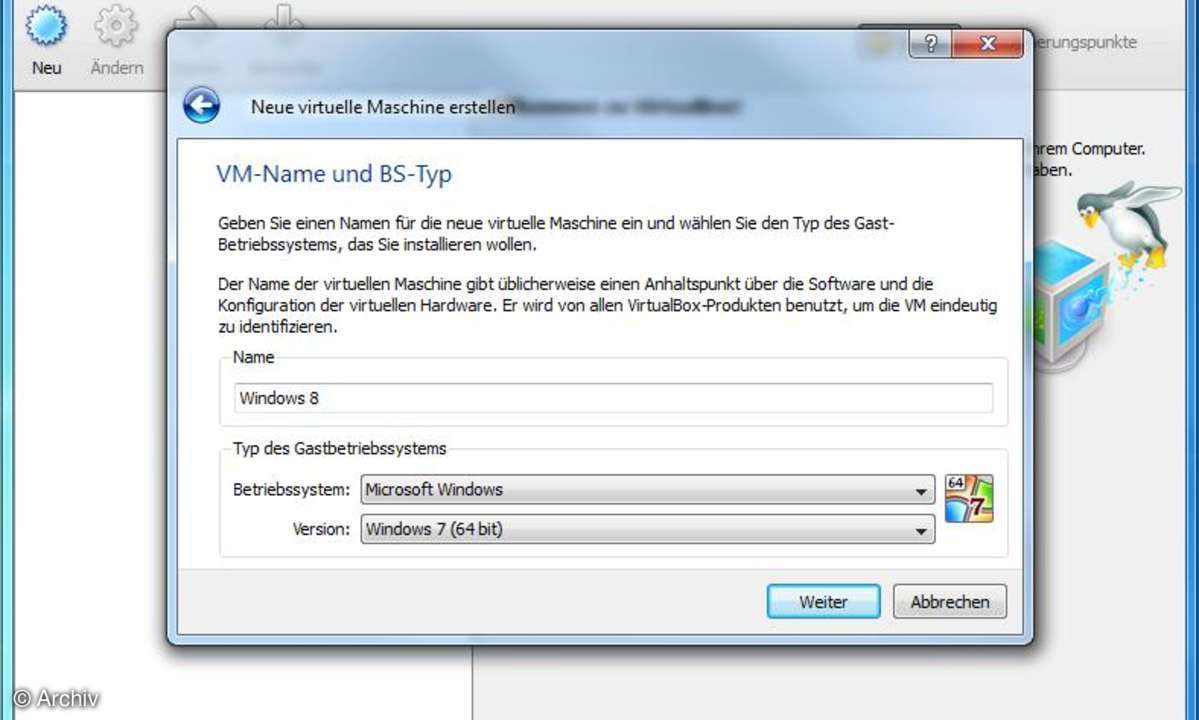
Task: Click the 'Typ des Gastbetriebssystems' group label
Action: (x=340, y=449)
